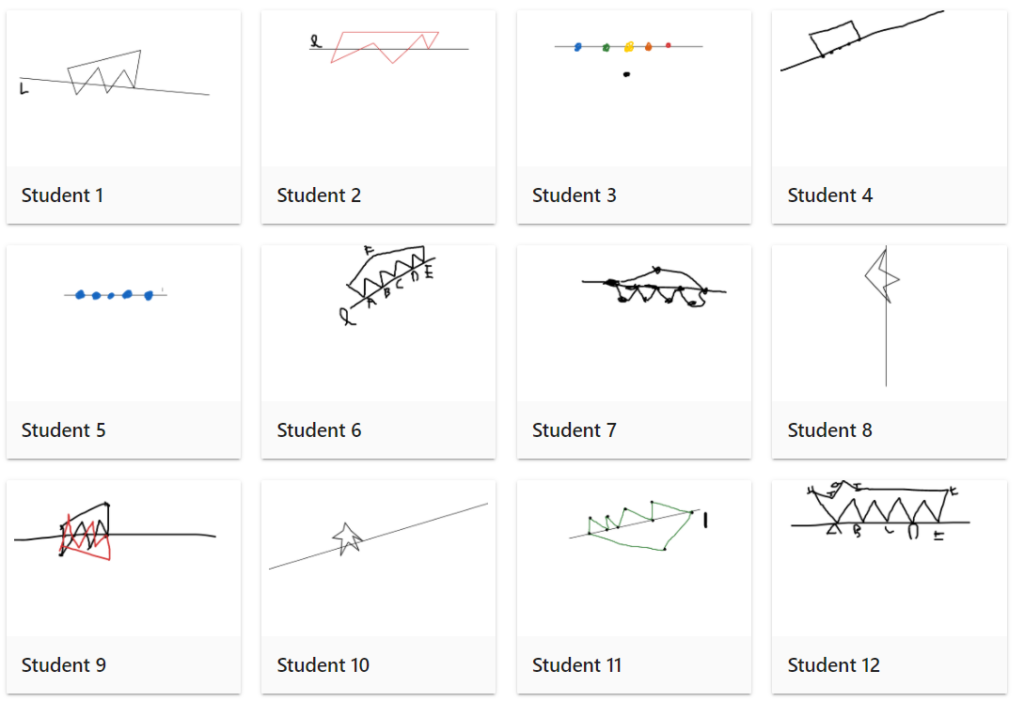Open Student 8's vertical line sketch

[x=889, y=323]
